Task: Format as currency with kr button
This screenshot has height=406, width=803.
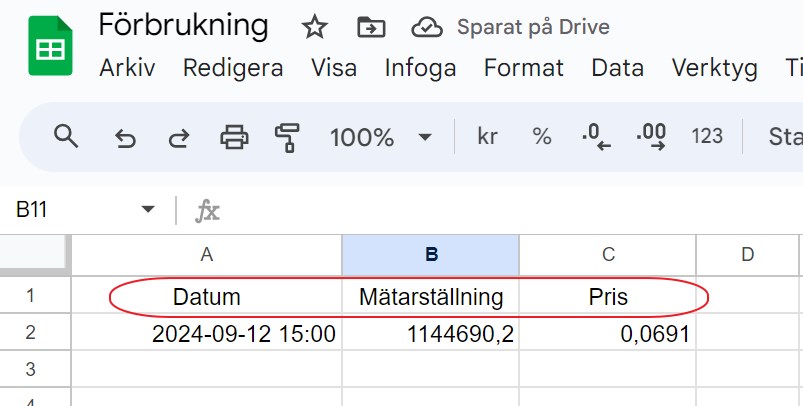Action: click(488, 137)
